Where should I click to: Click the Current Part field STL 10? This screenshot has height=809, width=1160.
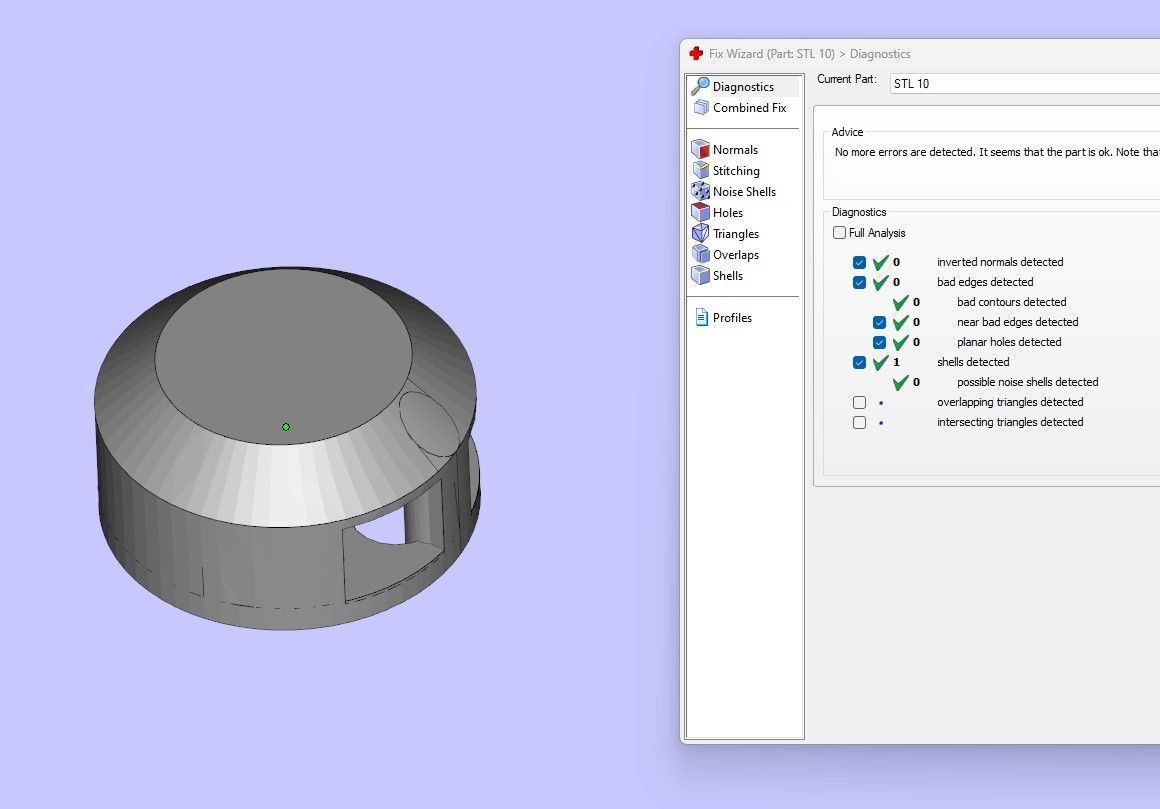[x=1025, y=84]
